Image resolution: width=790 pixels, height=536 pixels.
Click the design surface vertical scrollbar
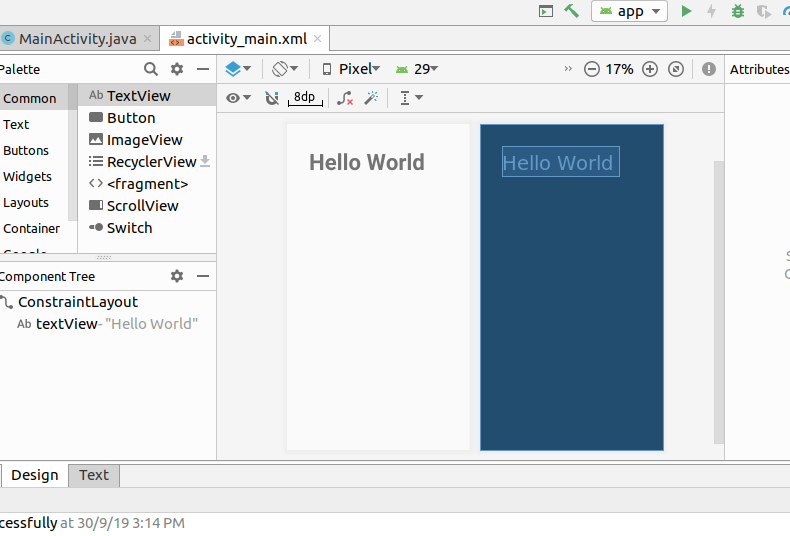(x=719, y=302)
